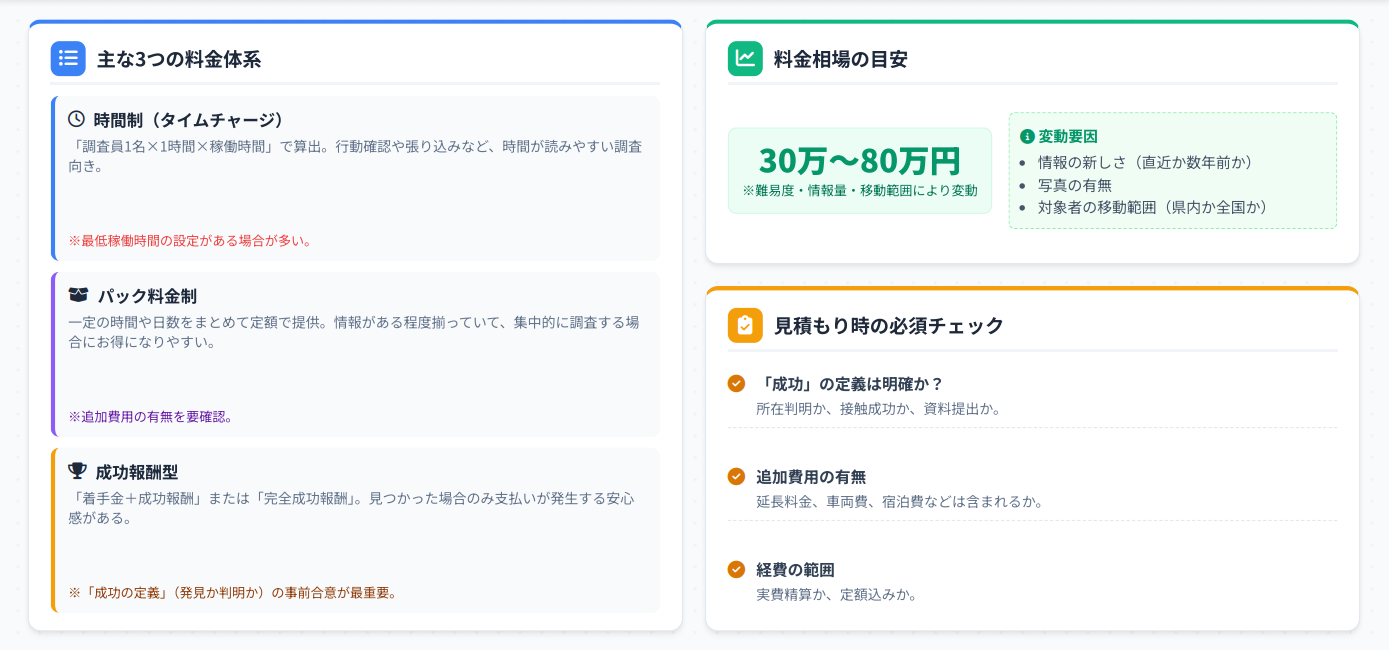1389x650 pixels.
Task: Click the green chart icon beside 料金相場の目安
Action: (x=745, y=59)
